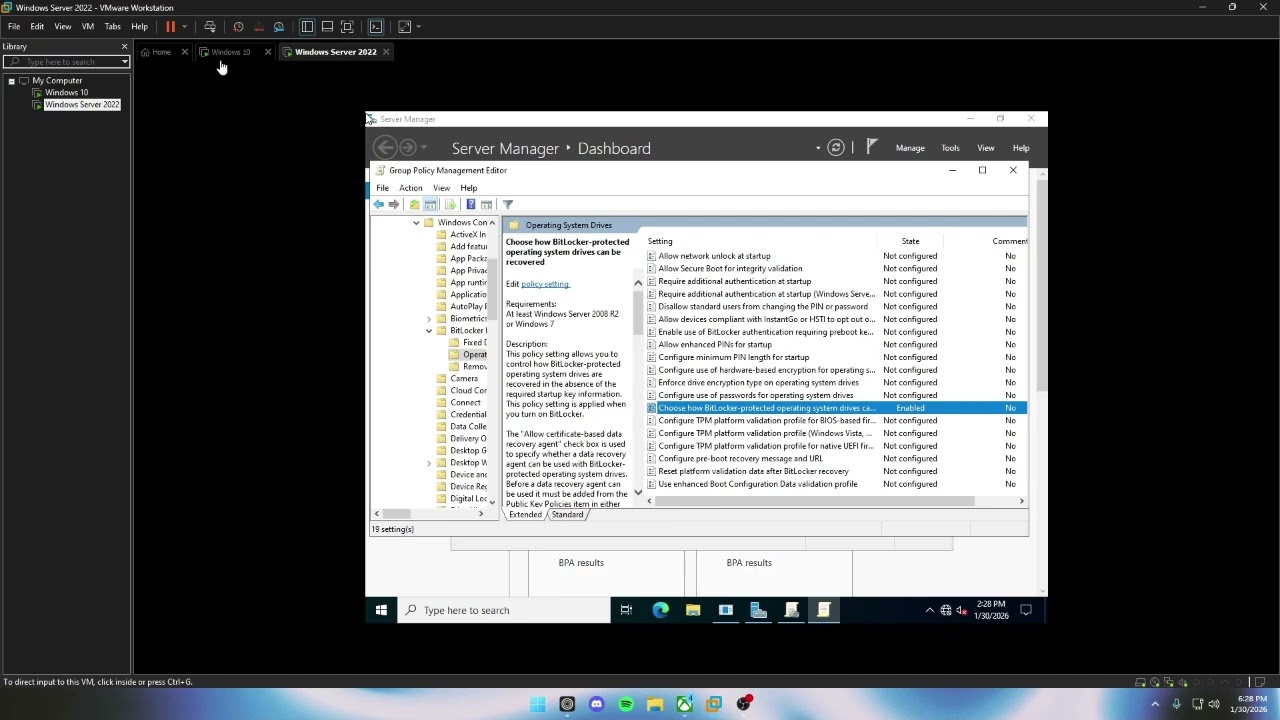This screenshot has height=720, width=1280.
Task: Collapse the My Computer tree node
Action: click(x=11, y=81)
